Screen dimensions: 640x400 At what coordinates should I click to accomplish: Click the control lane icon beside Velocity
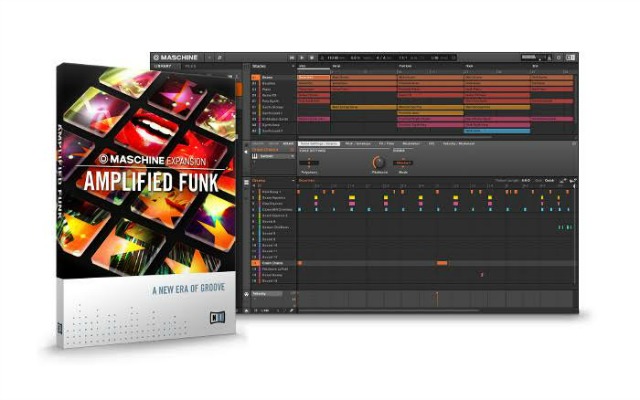(x=246, y=294)
